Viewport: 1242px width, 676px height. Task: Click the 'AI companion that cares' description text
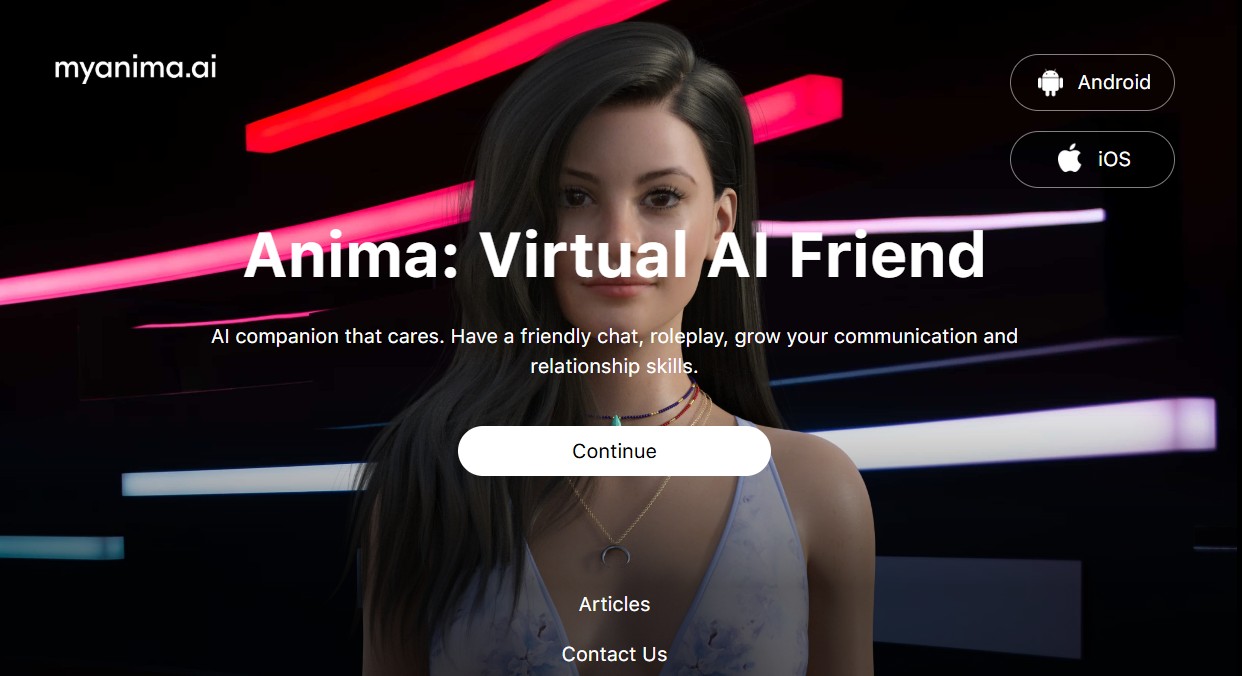click(614, 351)
